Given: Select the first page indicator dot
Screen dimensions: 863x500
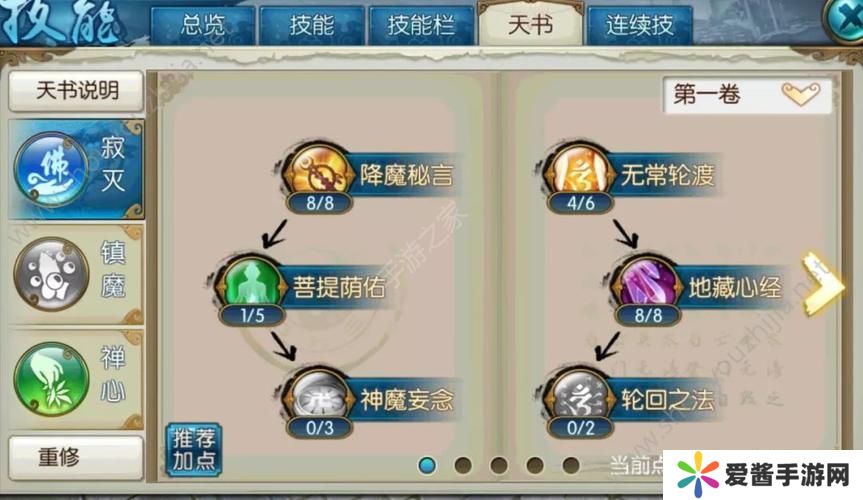Looking at the screenshot, I should [427, 465].
